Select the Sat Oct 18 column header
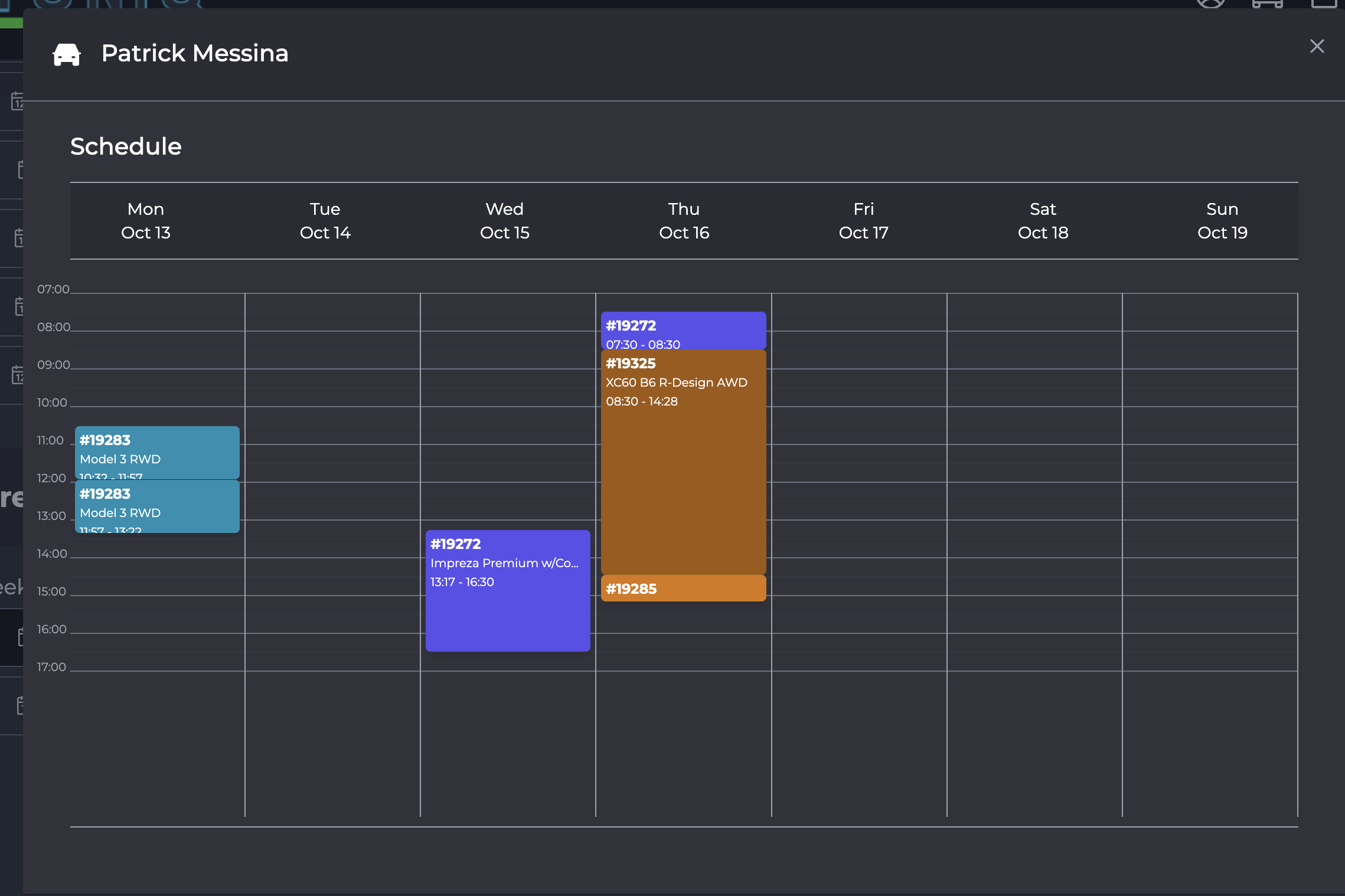Screen dimensions: 1345x896 pos(1043,221)
